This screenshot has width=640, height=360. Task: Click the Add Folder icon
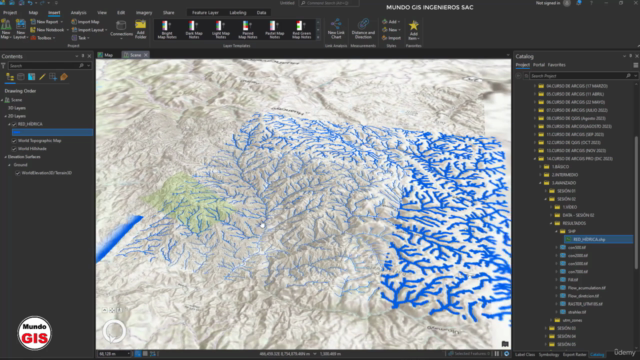[140, 24]
